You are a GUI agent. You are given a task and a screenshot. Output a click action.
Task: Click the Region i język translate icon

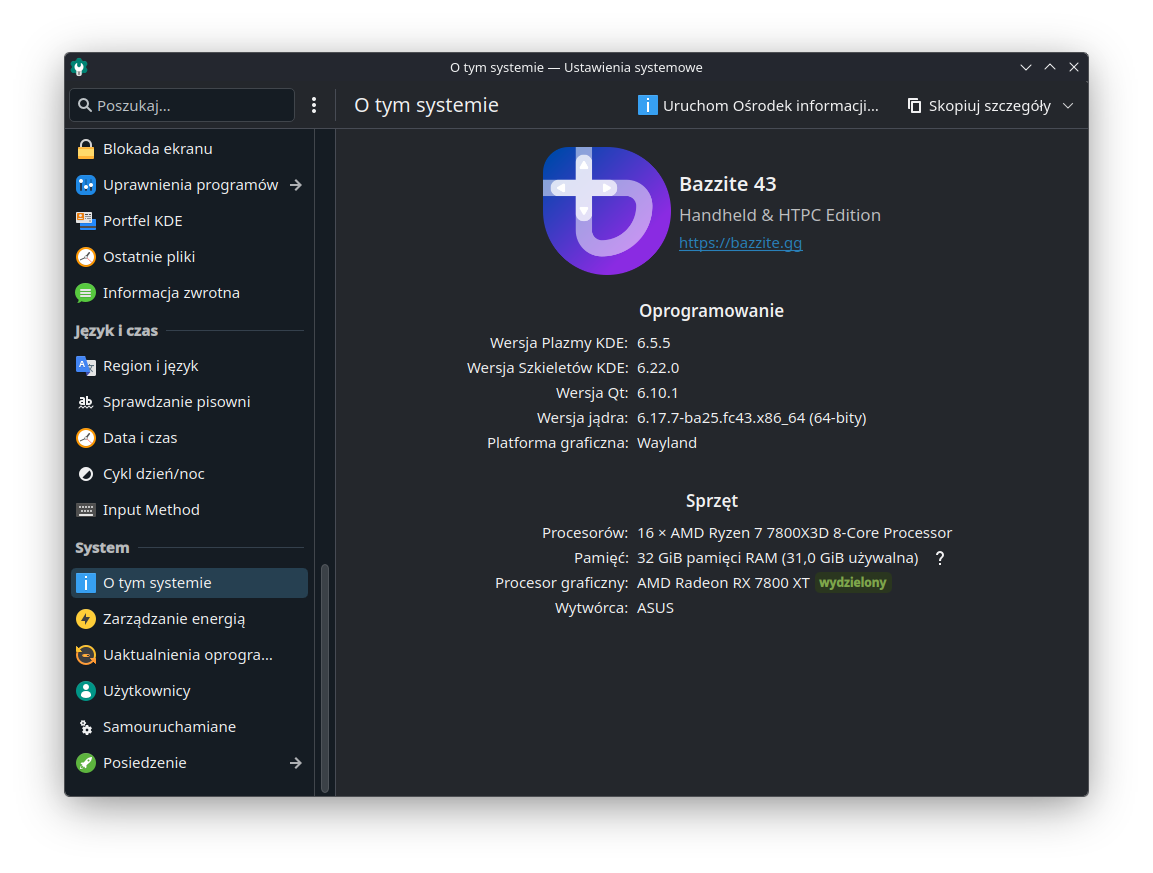click(86, 366)
